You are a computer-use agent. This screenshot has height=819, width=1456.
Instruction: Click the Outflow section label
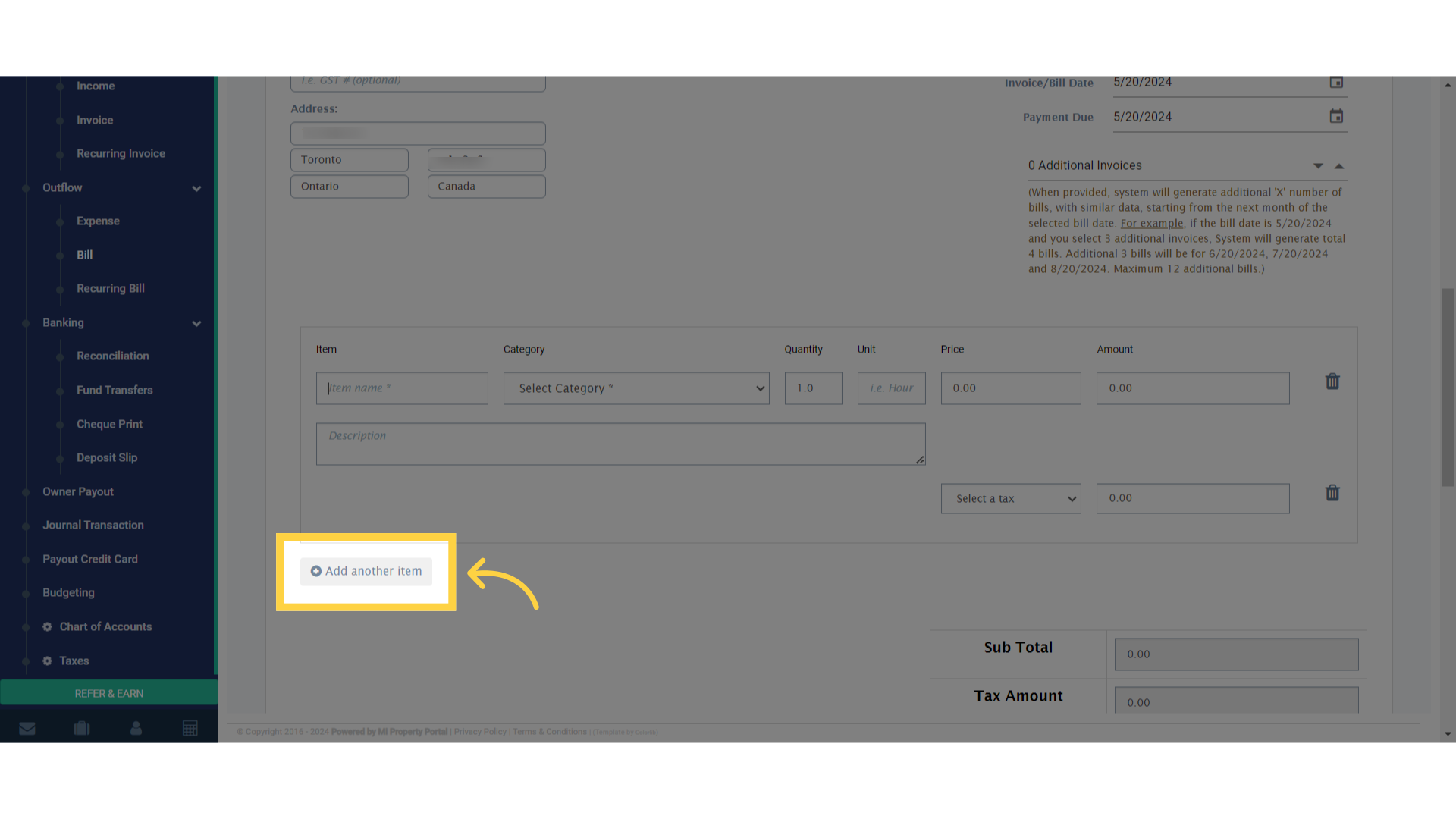62,187
